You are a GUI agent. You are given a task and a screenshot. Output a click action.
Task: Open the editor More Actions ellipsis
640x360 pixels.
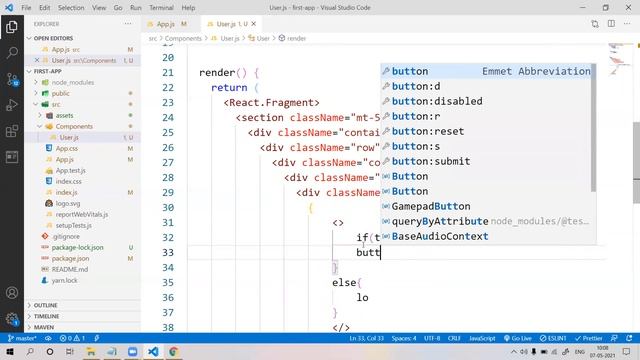(627, 24)
